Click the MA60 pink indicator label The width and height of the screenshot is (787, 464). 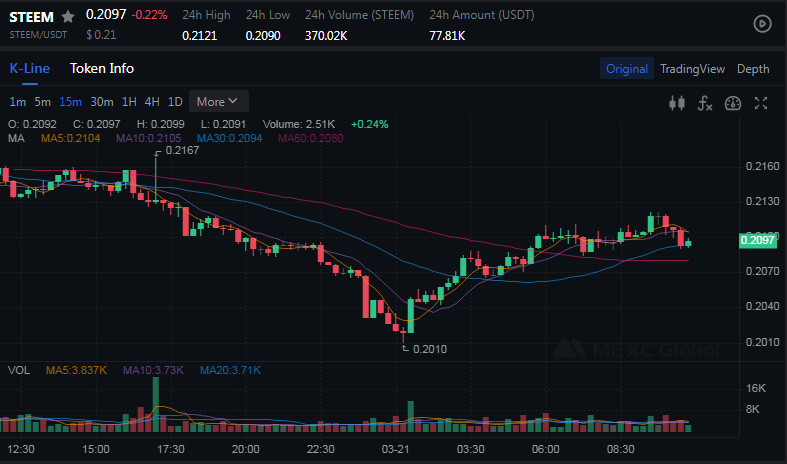click(310, 138)
